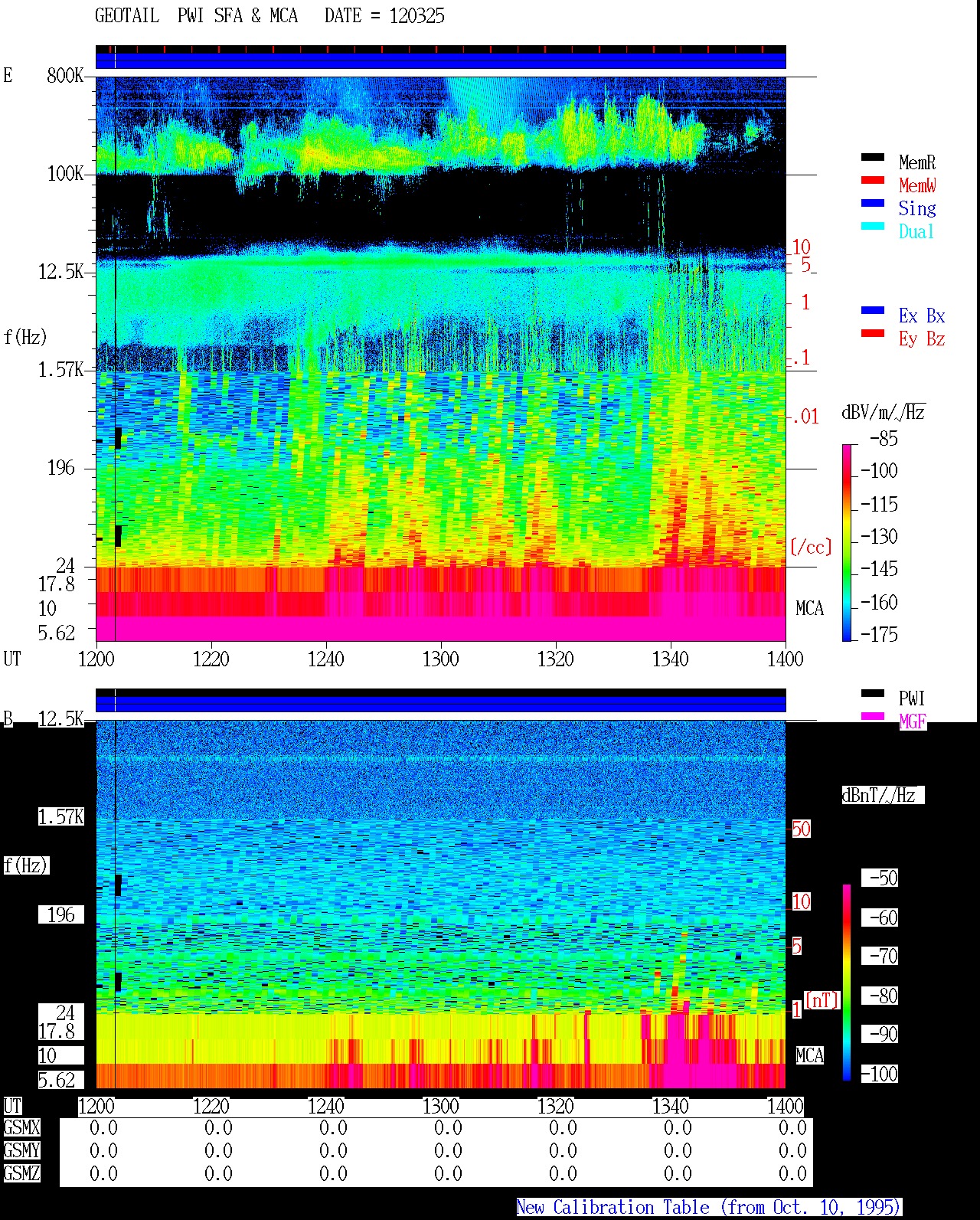This screenshot has width=980, height=1220.
Task: Click the [/cc] density axis label
Action: point(811,547)
